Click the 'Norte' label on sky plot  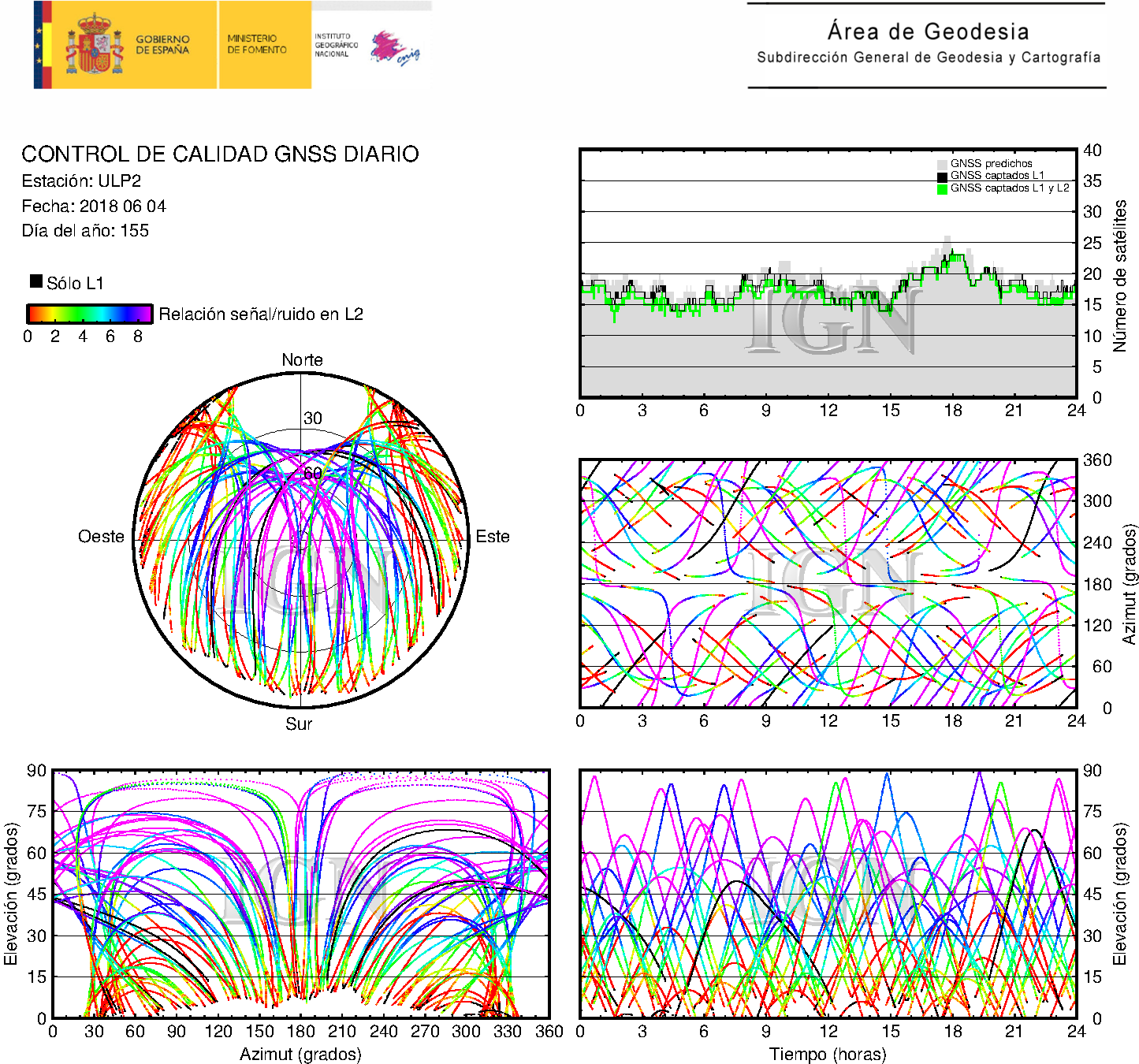click(x=302, y=360)
